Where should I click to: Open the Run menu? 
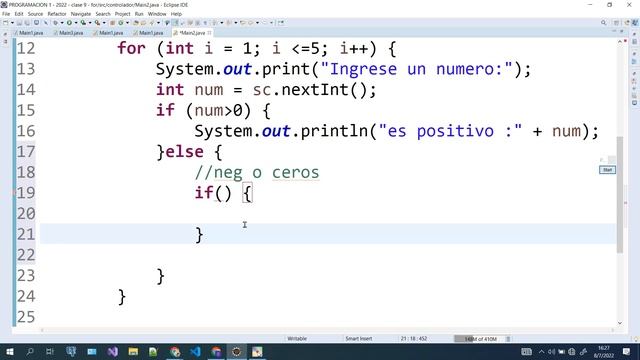coord(139,14)
